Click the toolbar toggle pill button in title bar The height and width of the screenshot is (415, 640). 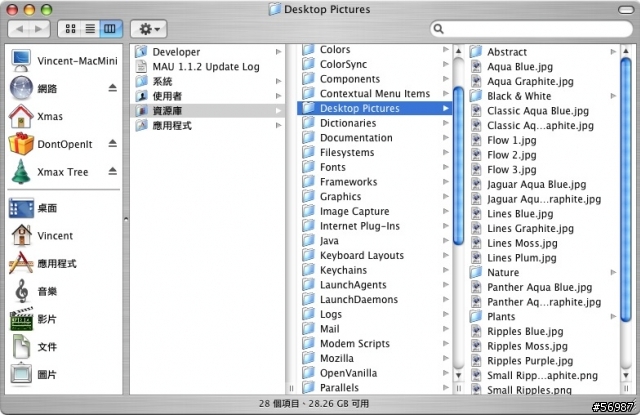click(626, 9)
